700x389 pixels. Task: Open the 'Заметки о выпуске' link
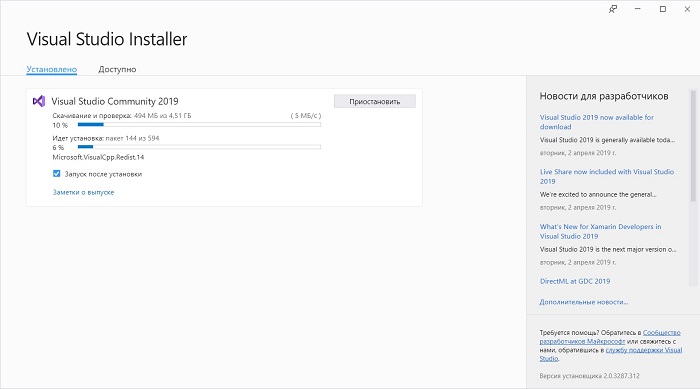coord(83,192)
